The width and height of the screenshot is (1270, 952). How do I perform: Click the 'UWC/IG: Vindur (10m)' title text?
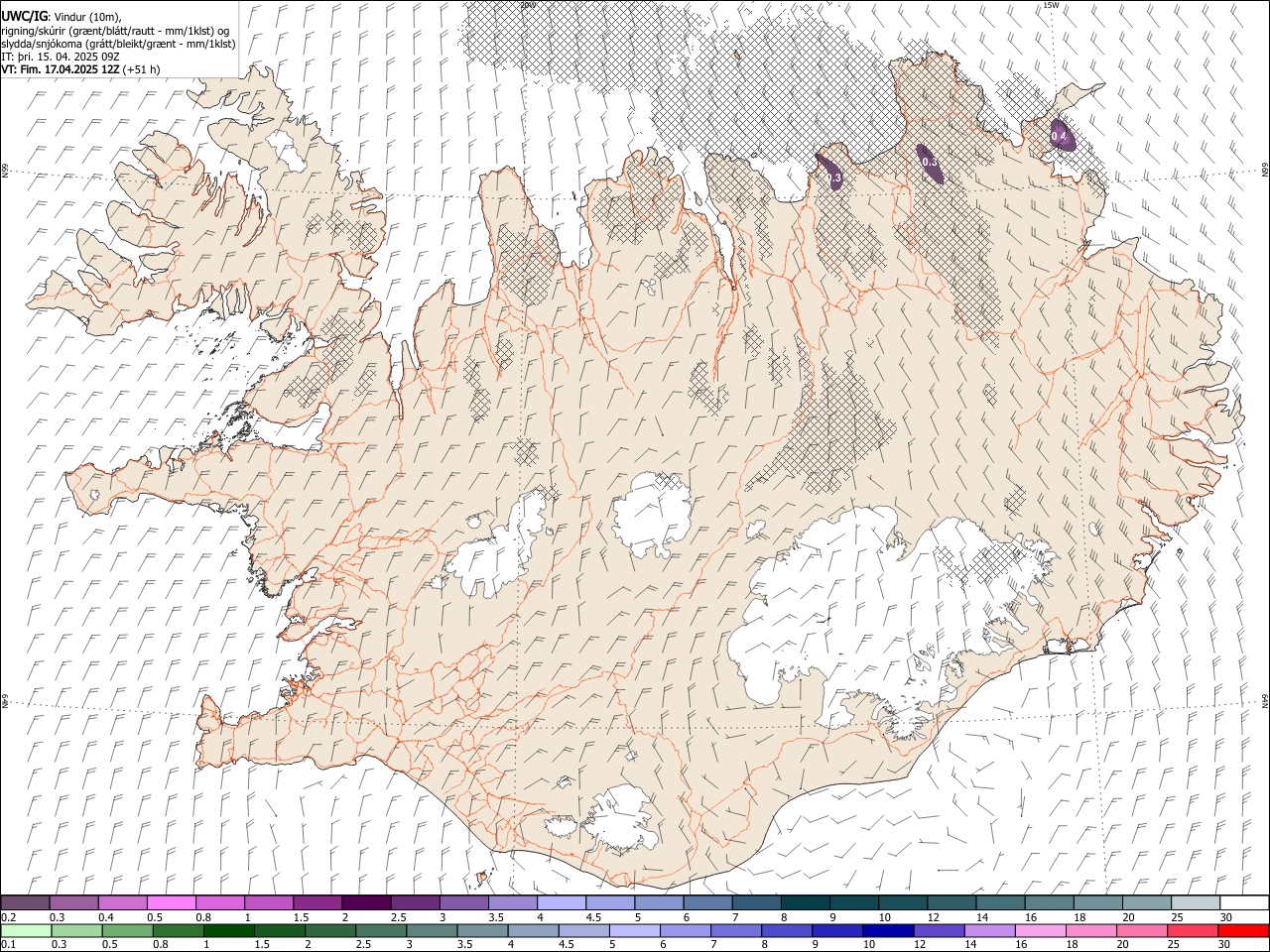tap(62, 17)
